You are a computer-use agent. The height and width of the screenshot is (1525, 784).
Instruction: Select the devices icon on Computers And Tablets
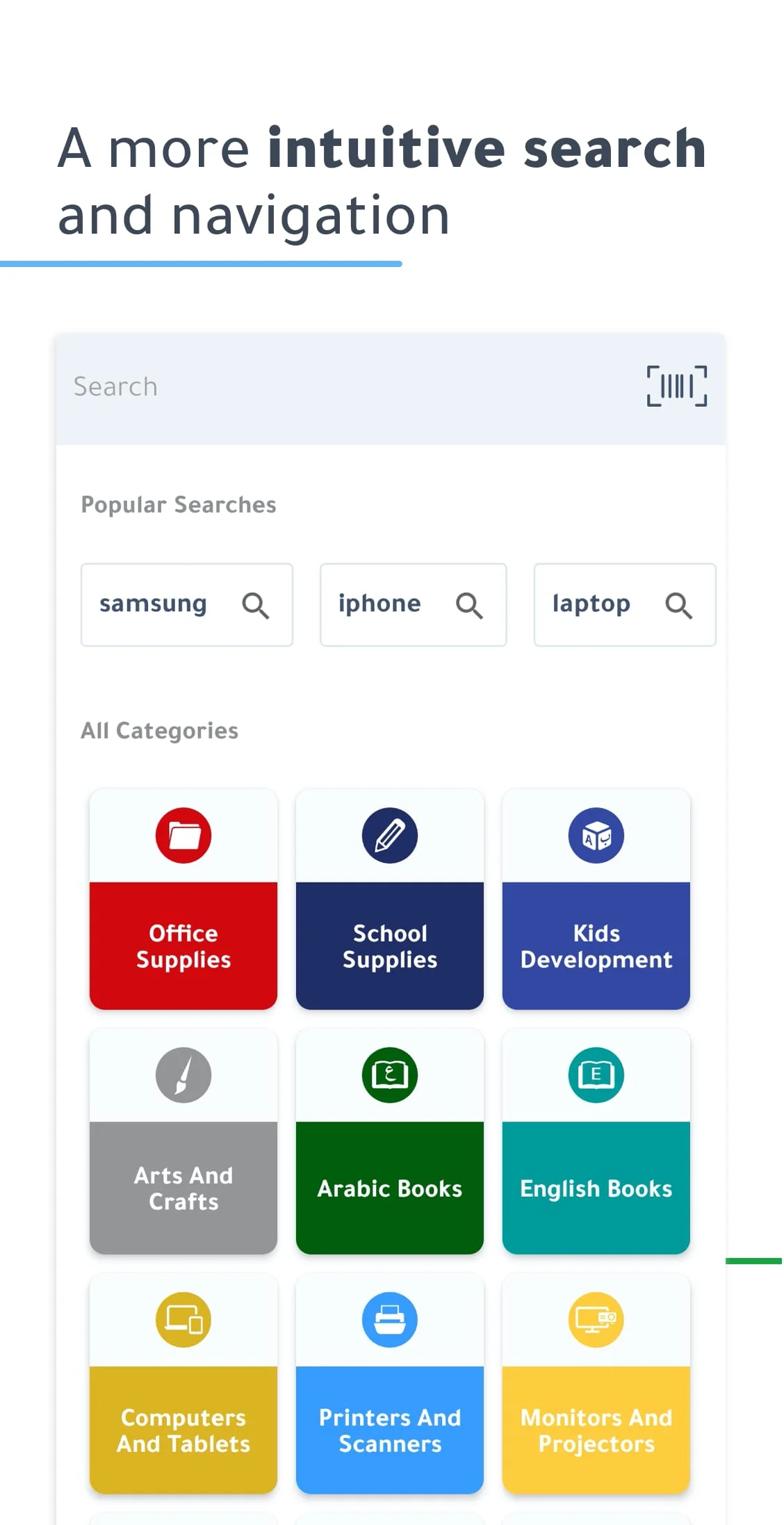coord(183,1319)
